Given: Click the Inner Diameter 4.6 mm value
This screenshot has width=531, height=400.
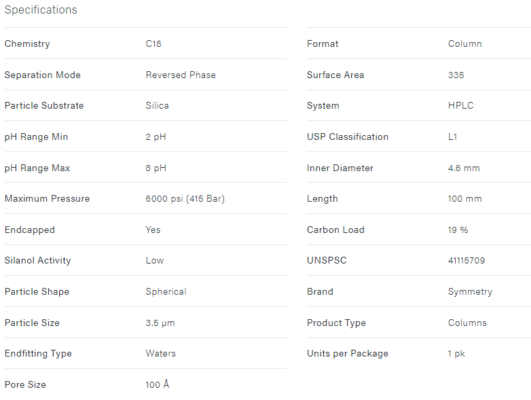Looking at the screenshot, I should tap(464, 168).
